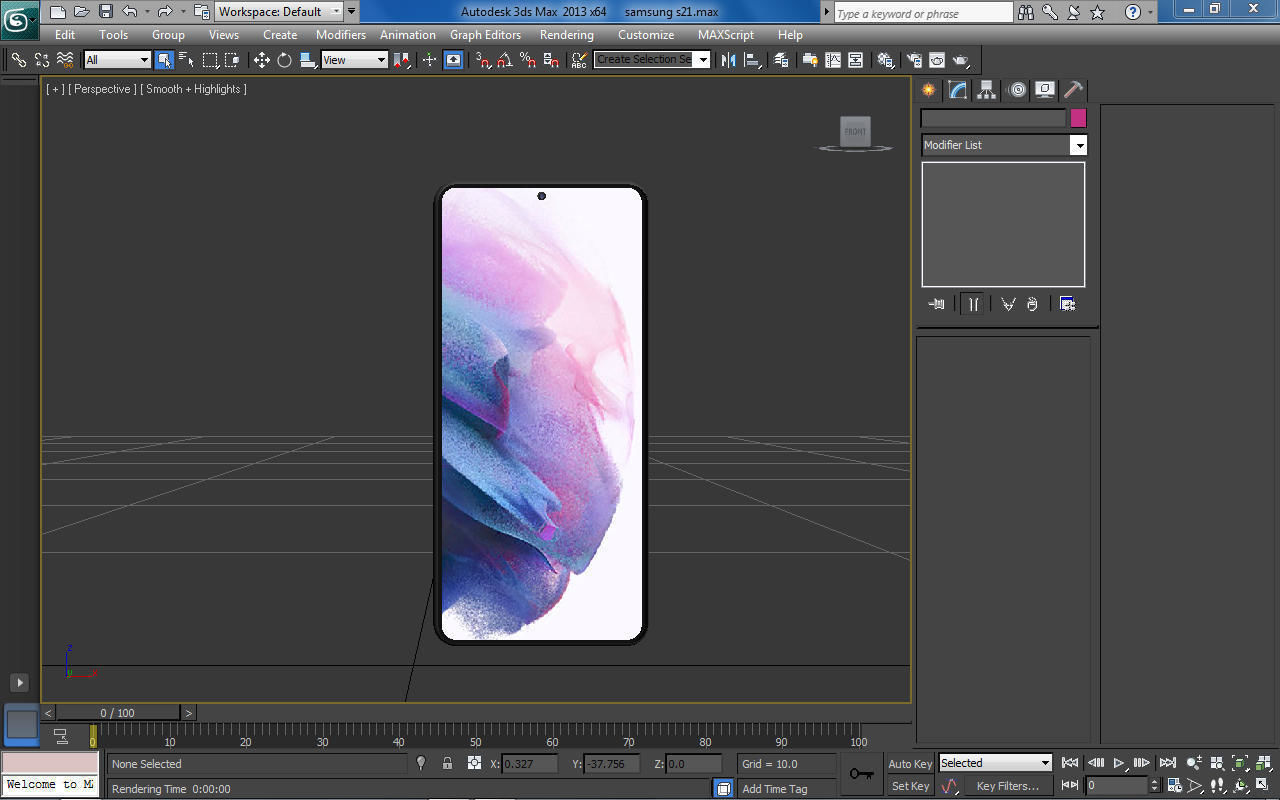Click the Perspective viewport label
This screenshot has height=800, width=1280.
coord(102,89)
